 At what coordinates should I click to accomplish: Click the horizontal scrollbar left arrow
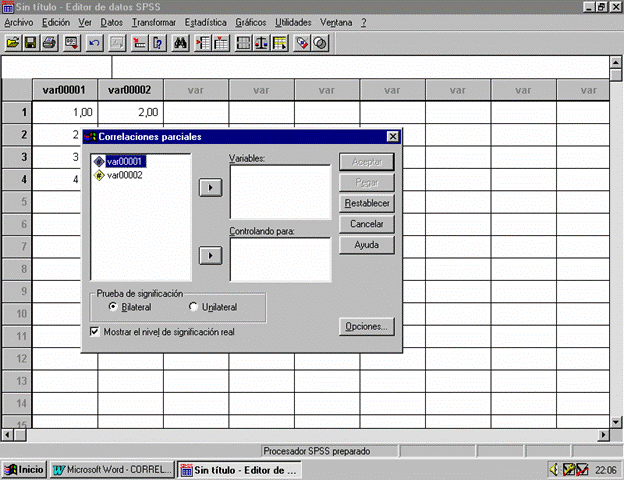click(x=8, y=435)
